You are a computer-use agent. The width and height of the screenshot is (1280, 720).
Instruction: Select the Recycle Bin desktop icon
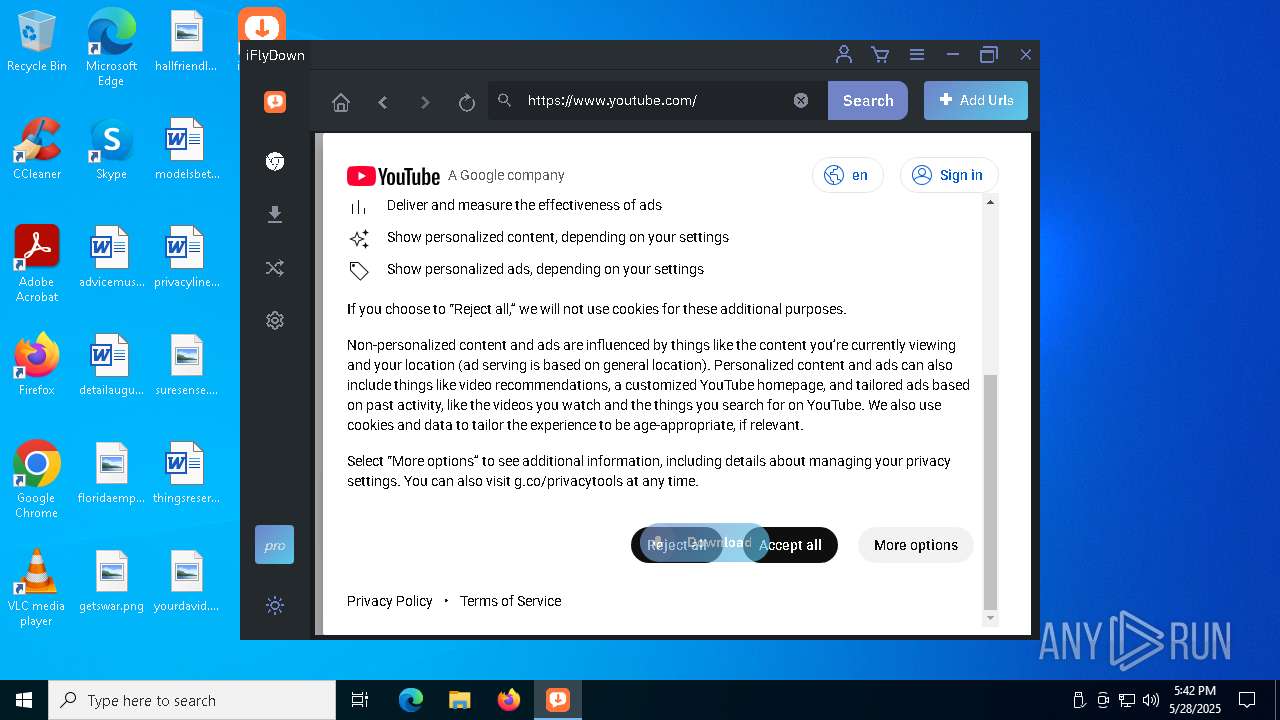[37, 41]
